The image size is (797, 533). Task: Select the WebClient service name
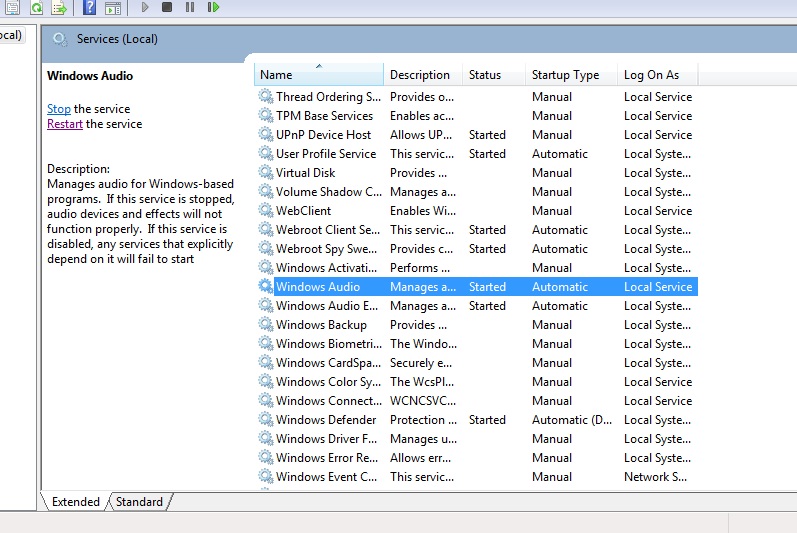click(x=303, y=211)
